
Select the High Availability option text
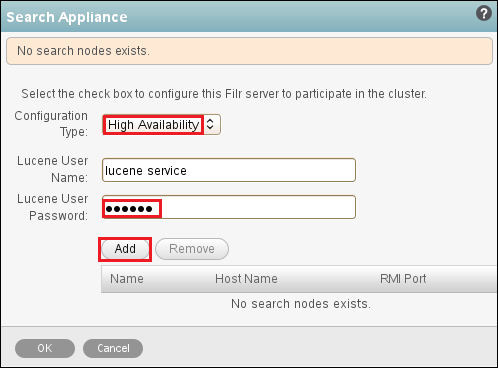coord(153,125)
